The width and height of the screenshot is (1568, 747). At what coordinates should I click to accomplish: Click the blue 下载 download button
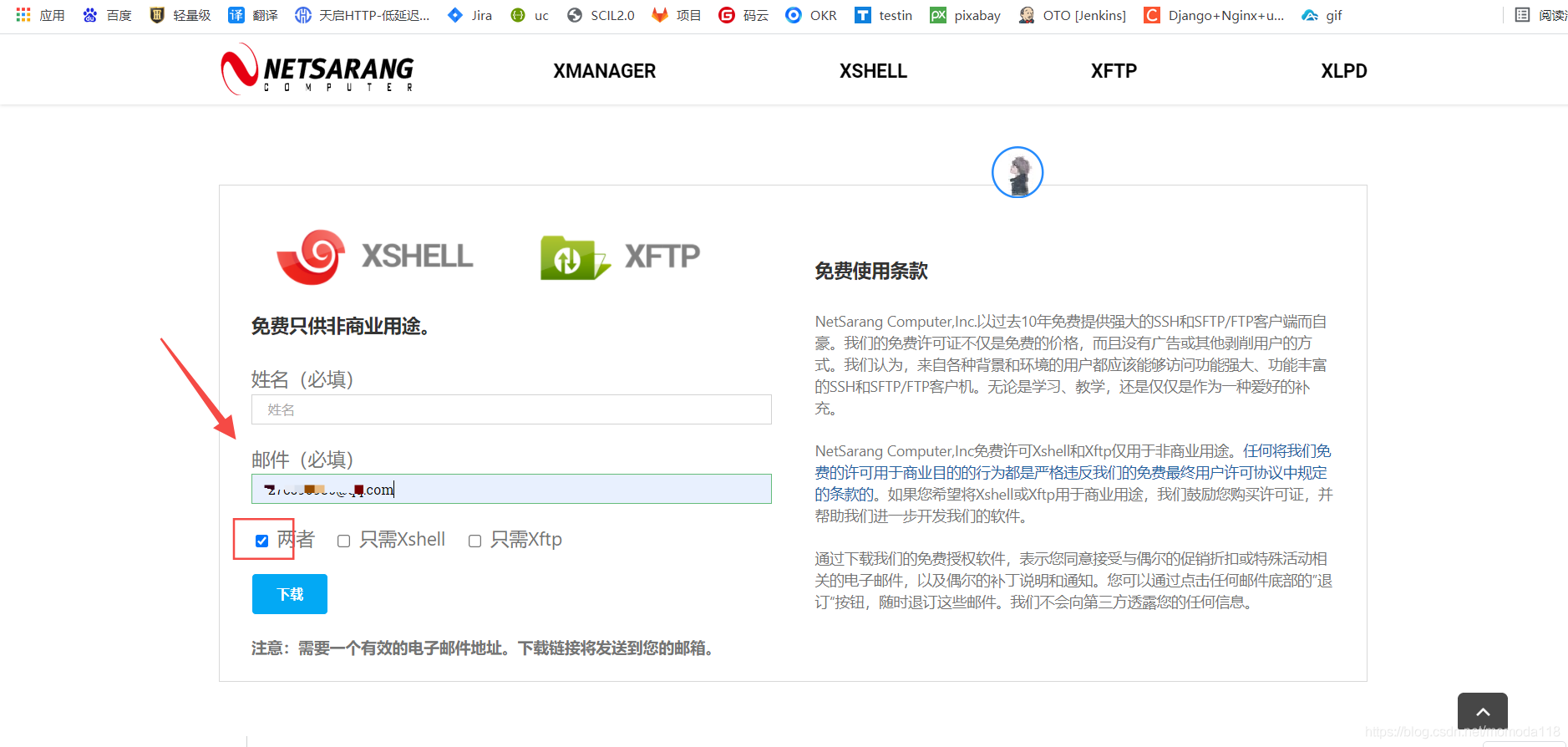point(290,594)
